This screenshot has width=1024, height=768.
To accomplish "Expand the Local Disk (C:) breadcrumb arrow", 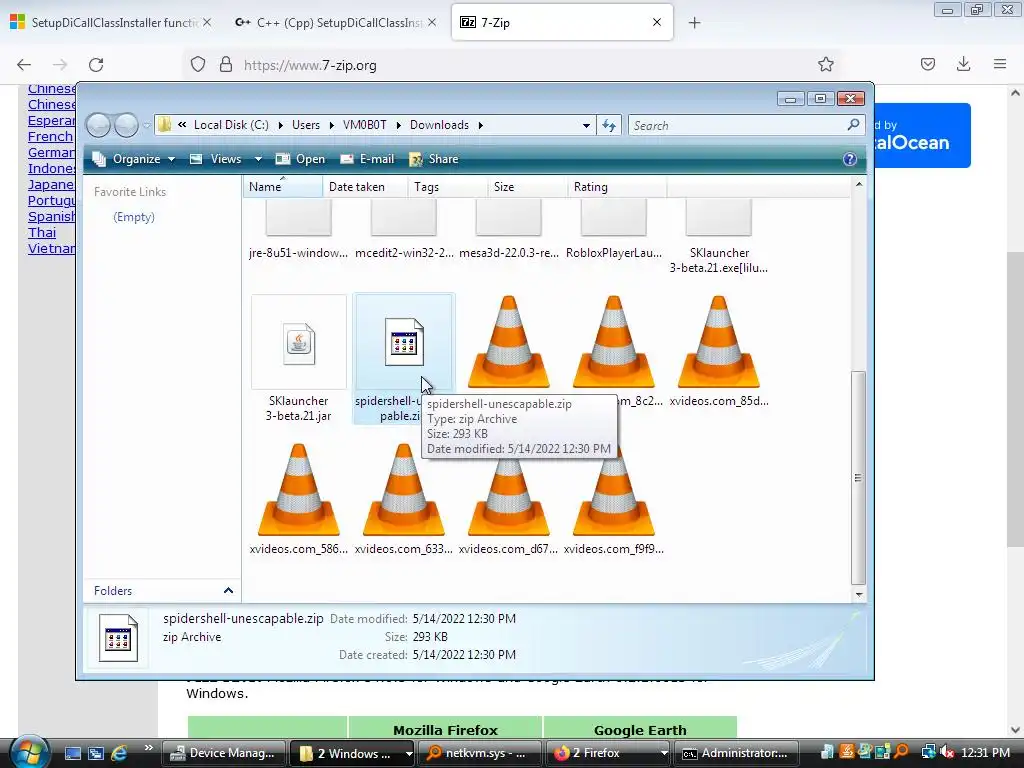I will (280, 125).
